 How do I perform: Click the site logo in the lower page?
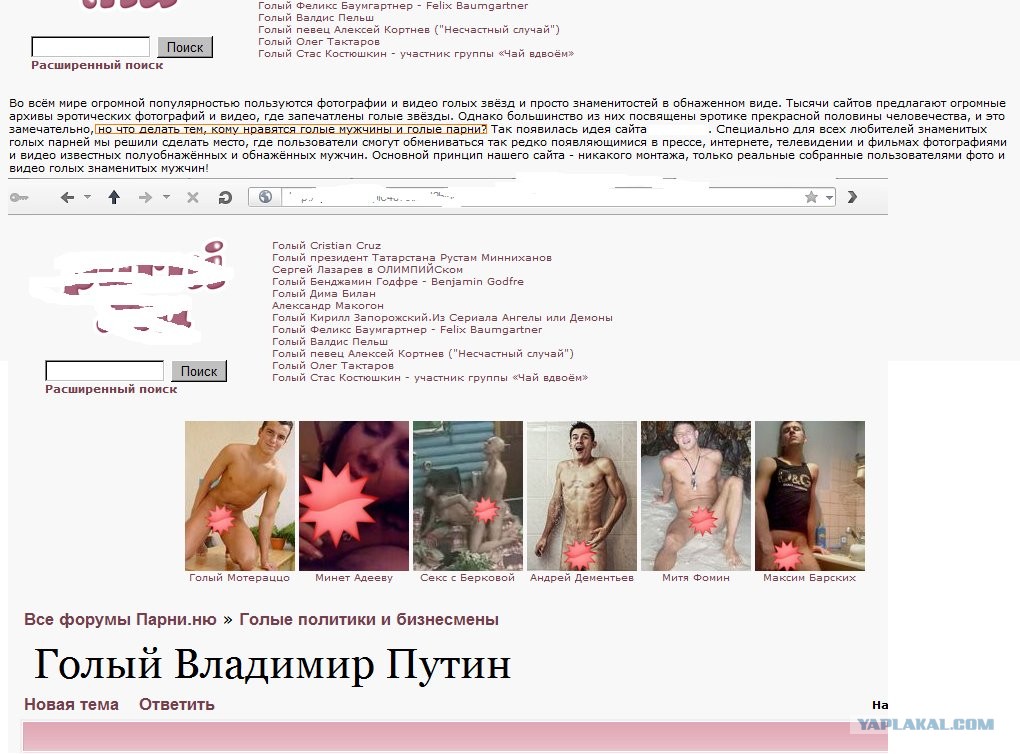pyautogui.click(x=130, y=293)
